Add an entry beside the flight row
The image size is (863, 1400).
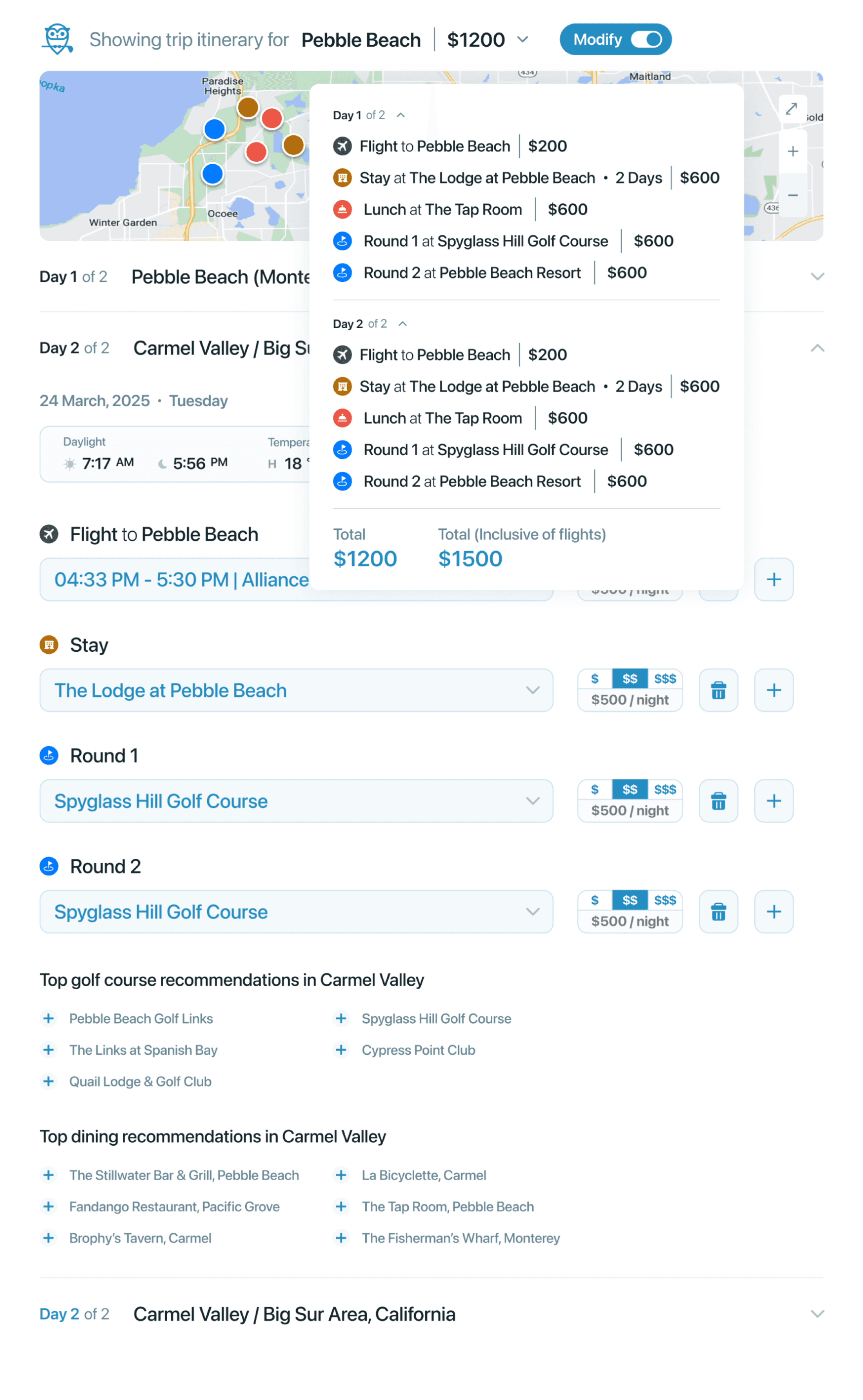click(774, 580)
